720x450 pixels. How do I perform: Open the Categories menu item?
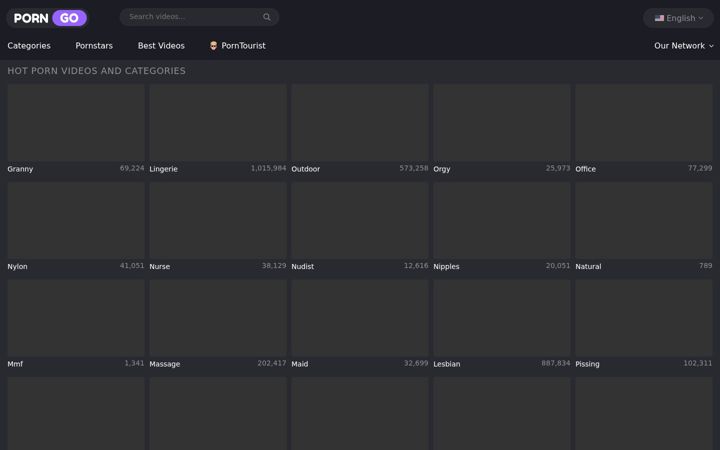29,46
